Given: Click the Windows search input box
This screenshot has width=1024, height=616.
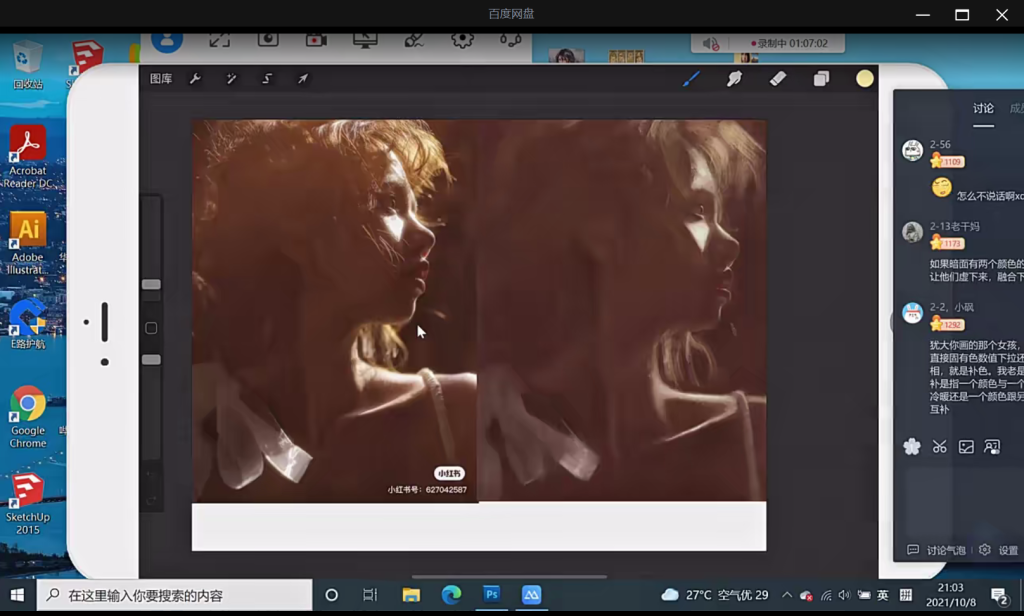Looking at the screenshot, I should [x=180, y=595].
